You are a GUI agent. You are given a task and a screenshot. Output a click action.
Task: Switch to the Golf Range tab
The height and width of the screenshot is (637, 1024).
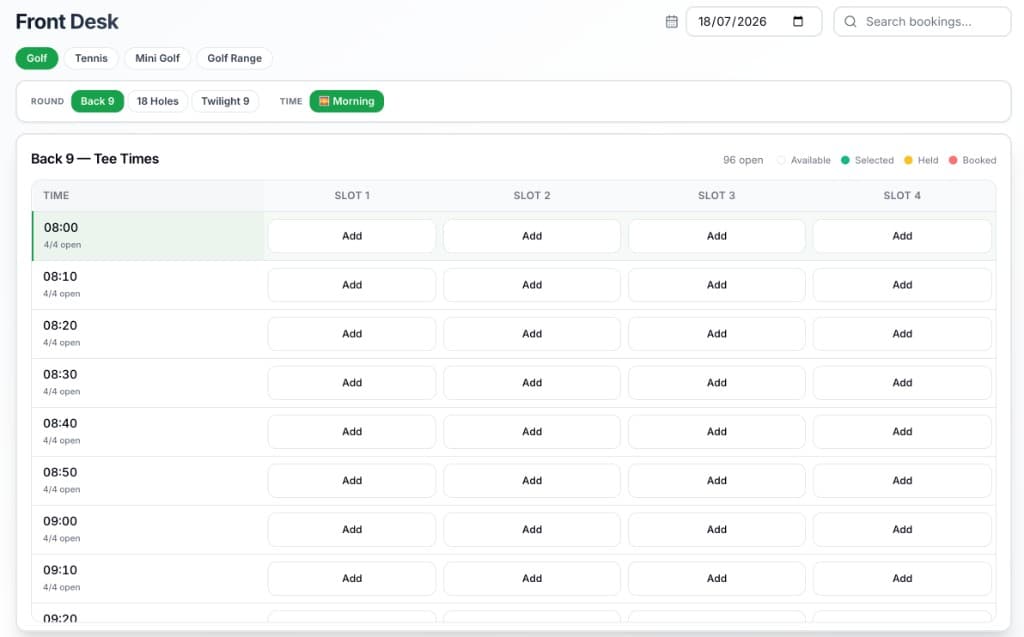[234, 58]
